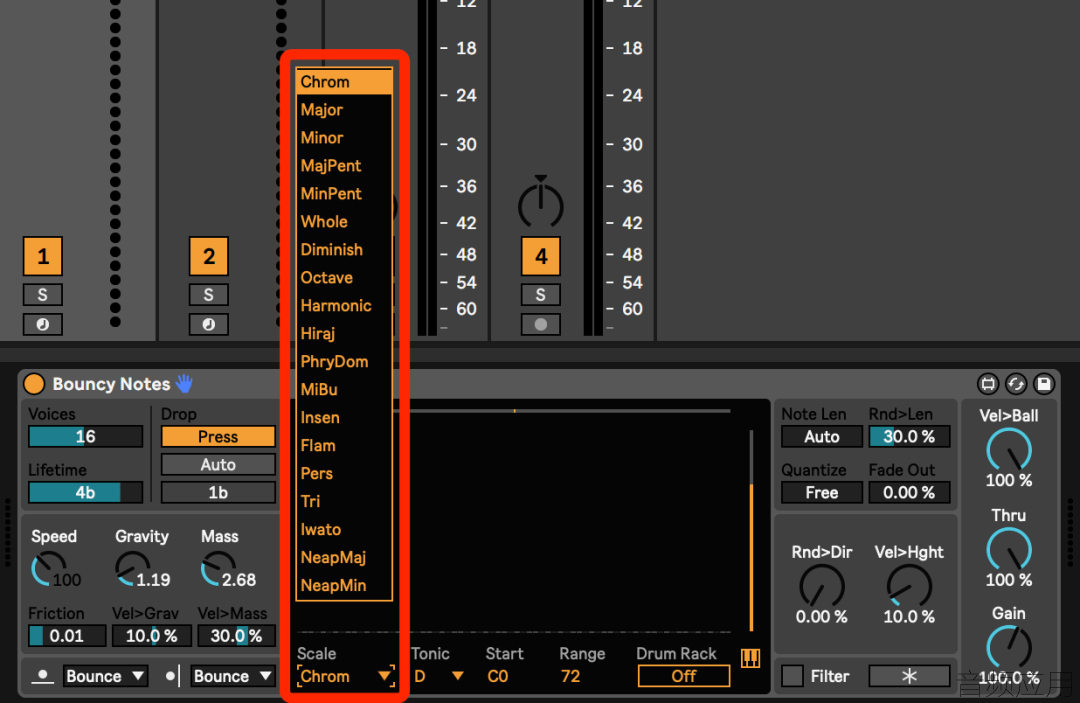Pick the Diminish scale option
This screenshot has width=1080, height=703.
(344, 250)
